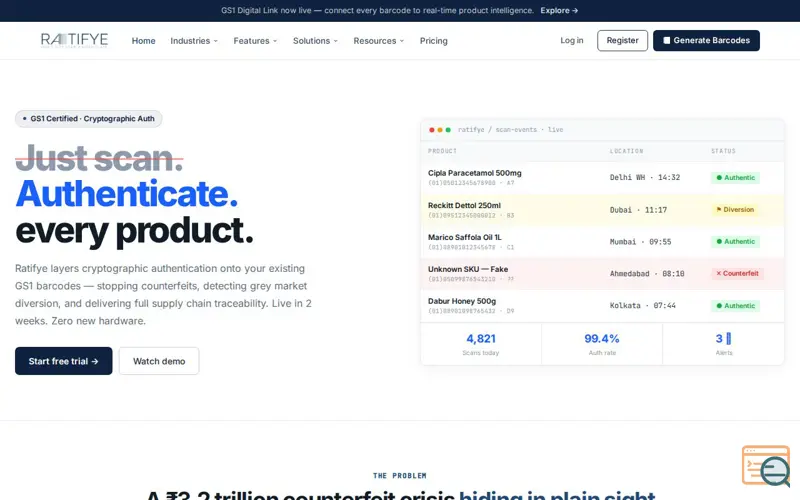Click the GS1 Certified Cryptographic Auth badge

click(x=88, y=118)
